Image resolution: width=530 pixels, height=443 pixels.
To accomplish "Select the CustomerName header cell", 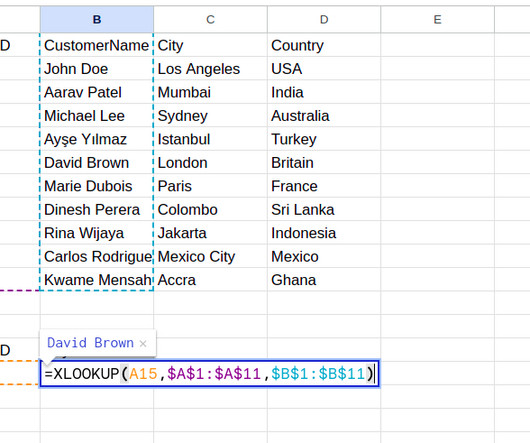I will coord(97,45).
